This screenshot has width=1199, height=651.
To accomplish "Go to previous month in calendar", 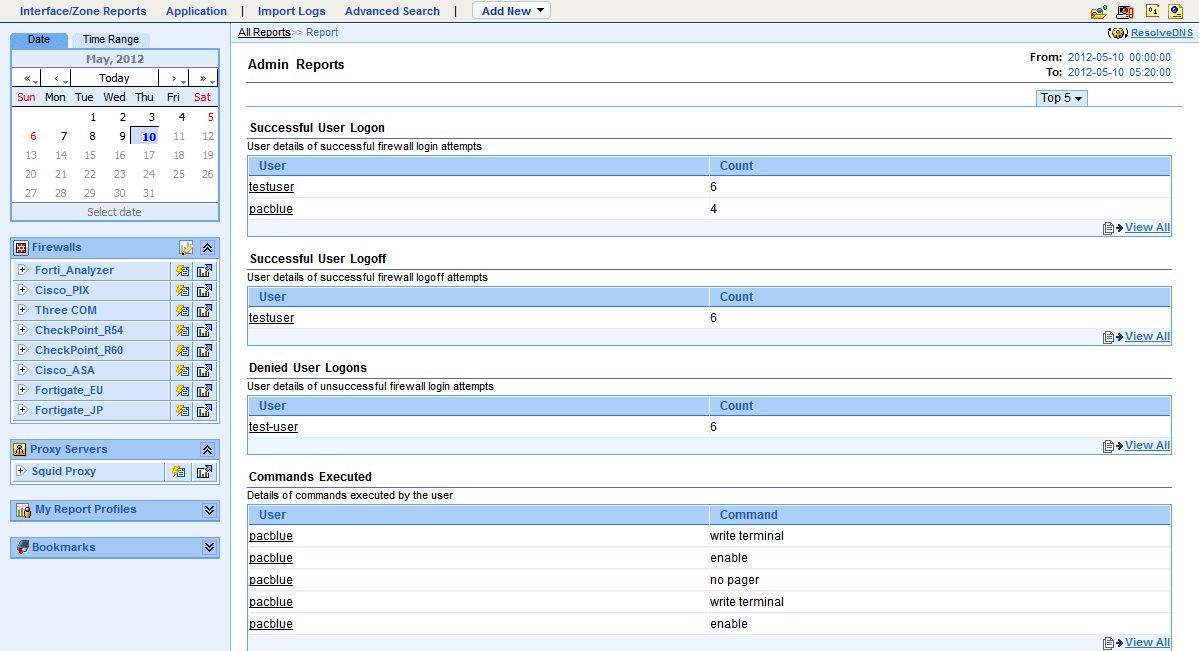I will (57, 77).
